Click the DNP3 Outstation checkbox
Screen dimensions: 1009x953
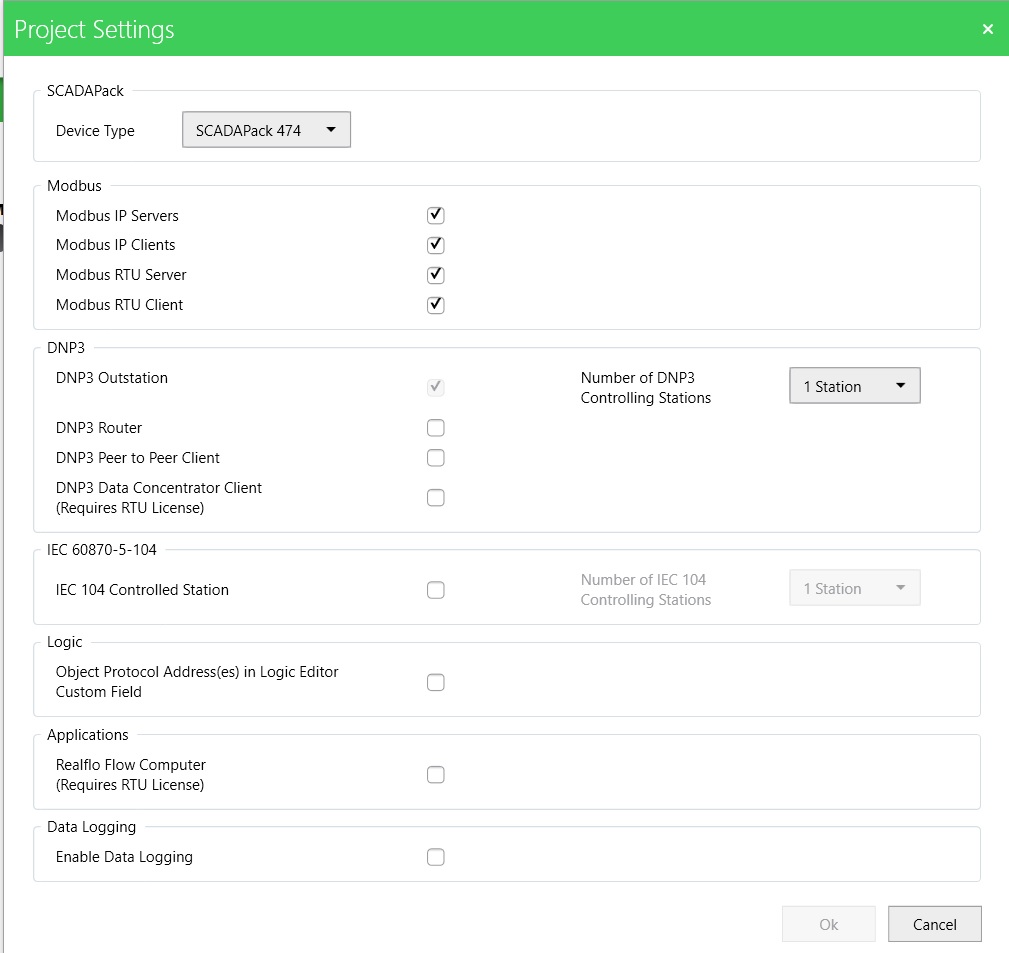pyautogui.click(x=436, y=387)
